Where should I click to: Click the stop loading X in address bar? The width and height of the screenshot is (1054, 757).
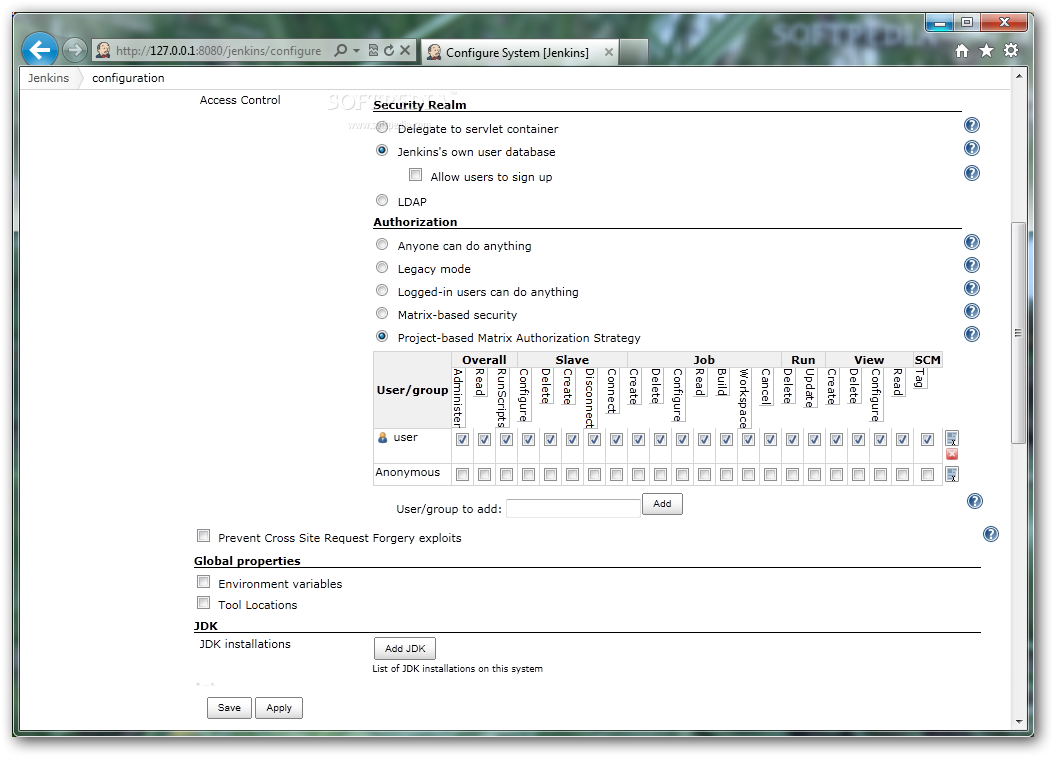[405, 50]
